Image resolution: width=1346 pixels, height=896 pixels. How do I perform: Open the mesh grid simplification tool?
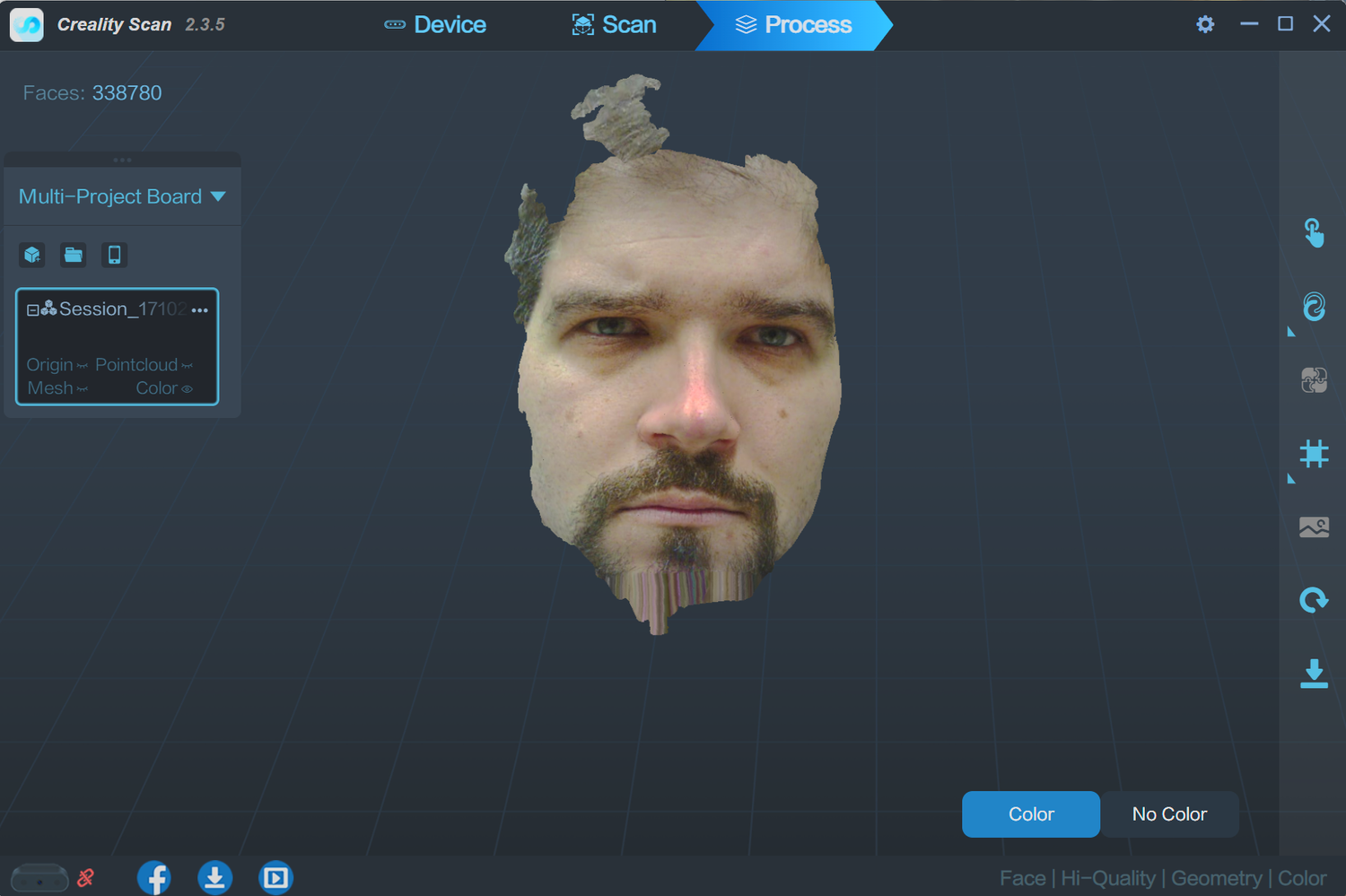[1313, 454]
